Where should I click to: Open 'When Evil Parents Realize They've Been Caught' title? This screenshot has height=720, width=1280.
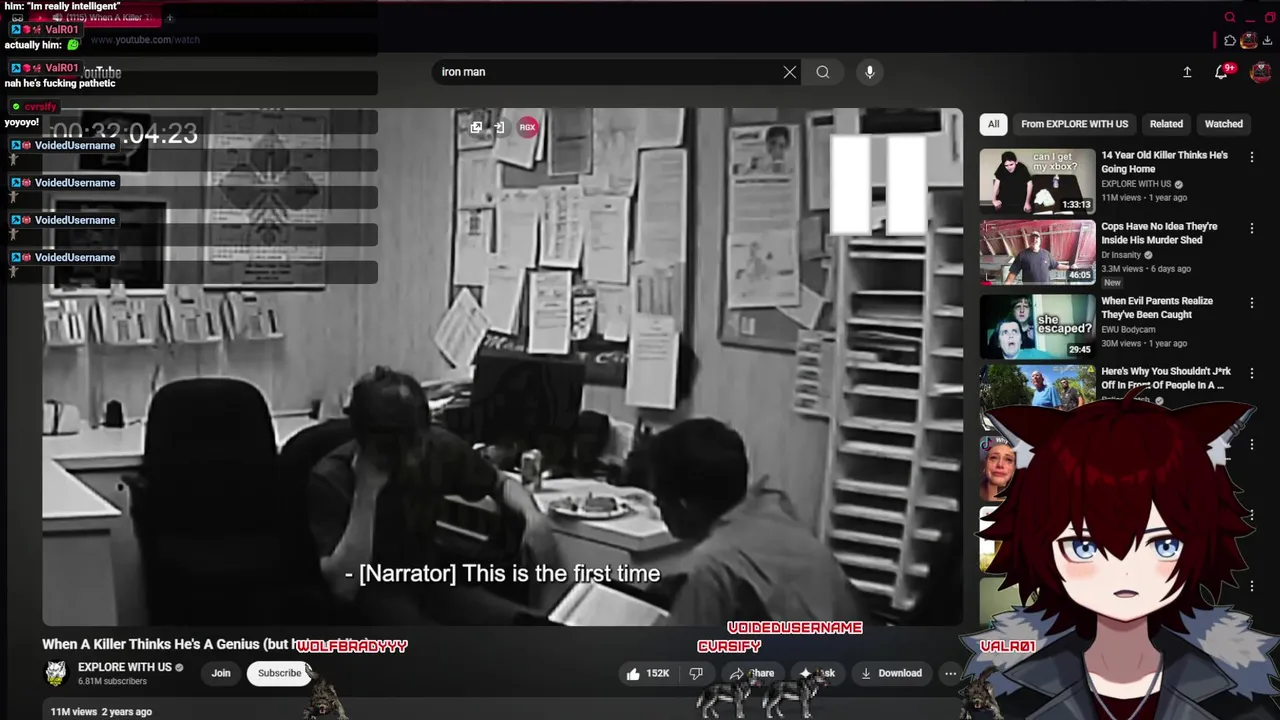[1157, 307]
